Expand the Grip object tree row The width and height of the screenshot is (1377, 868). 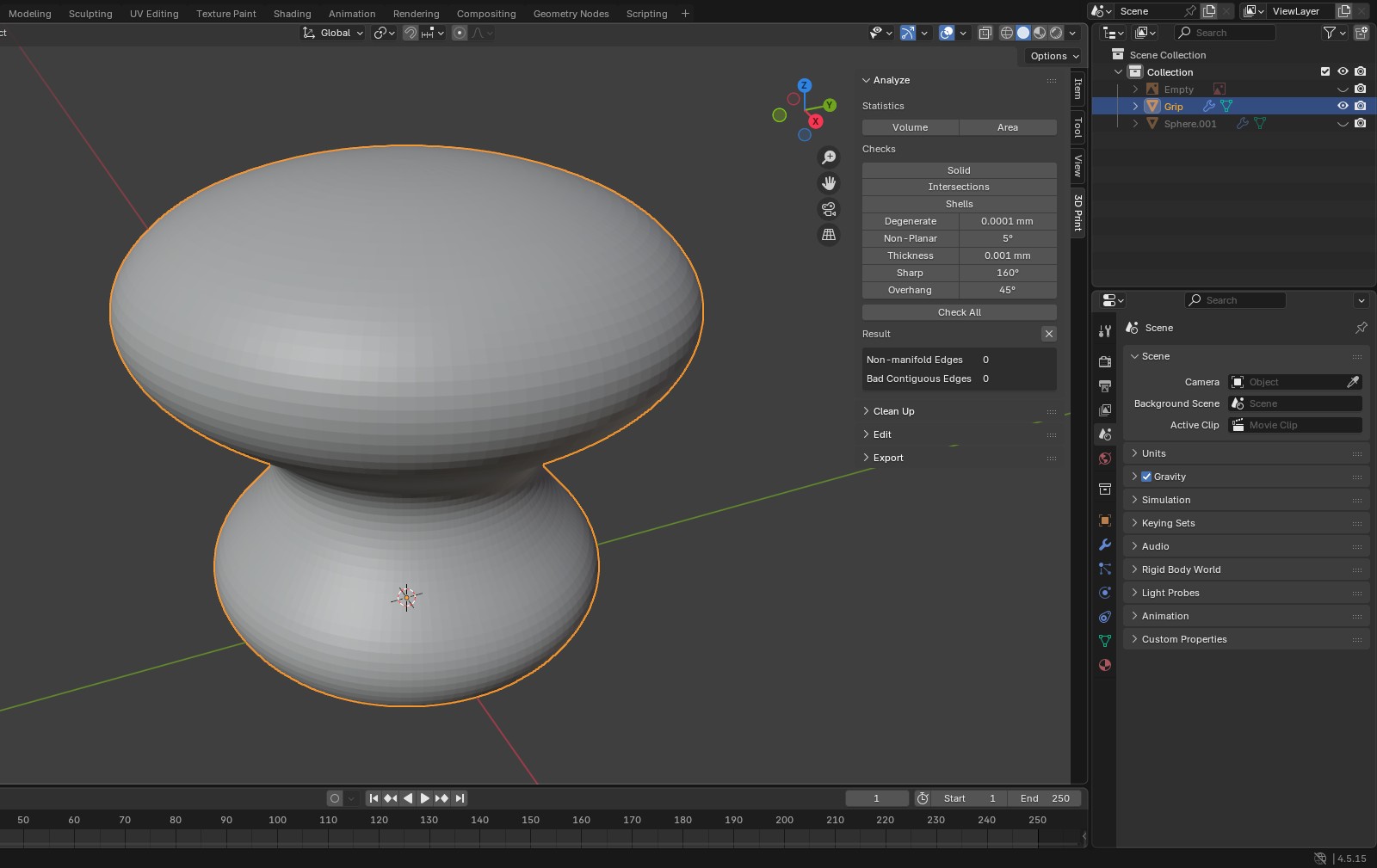click(x=1135, y=107)
